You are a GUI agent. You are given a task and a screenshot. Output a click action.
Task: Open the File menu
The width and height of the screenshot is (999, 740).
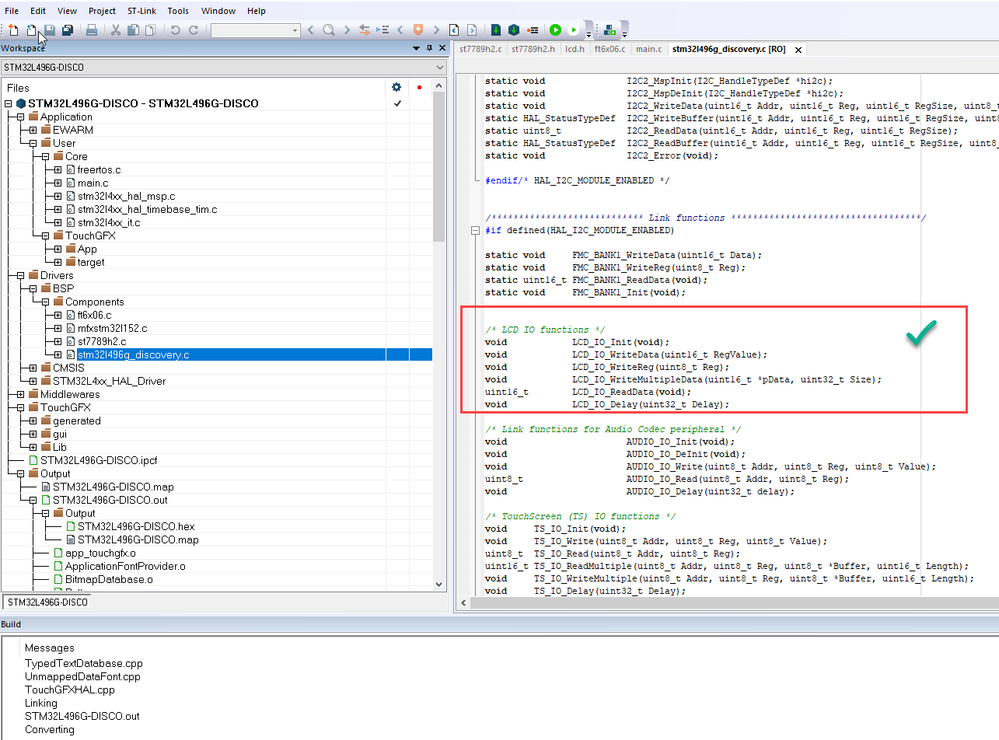(x=11, y=11)
